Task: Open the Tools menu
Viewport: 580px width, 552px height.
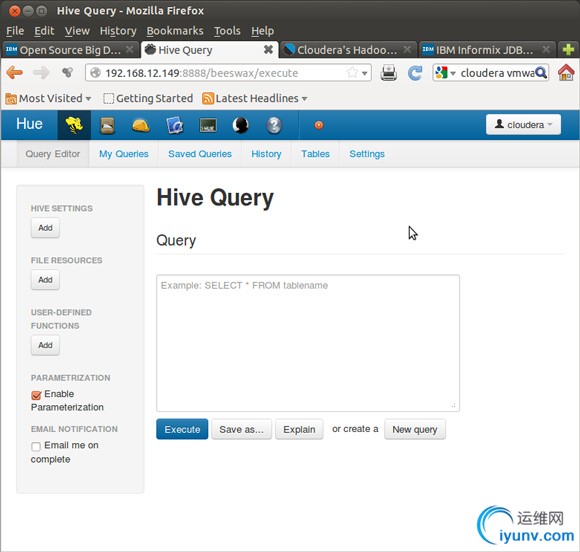Action: tap(227, 31)
